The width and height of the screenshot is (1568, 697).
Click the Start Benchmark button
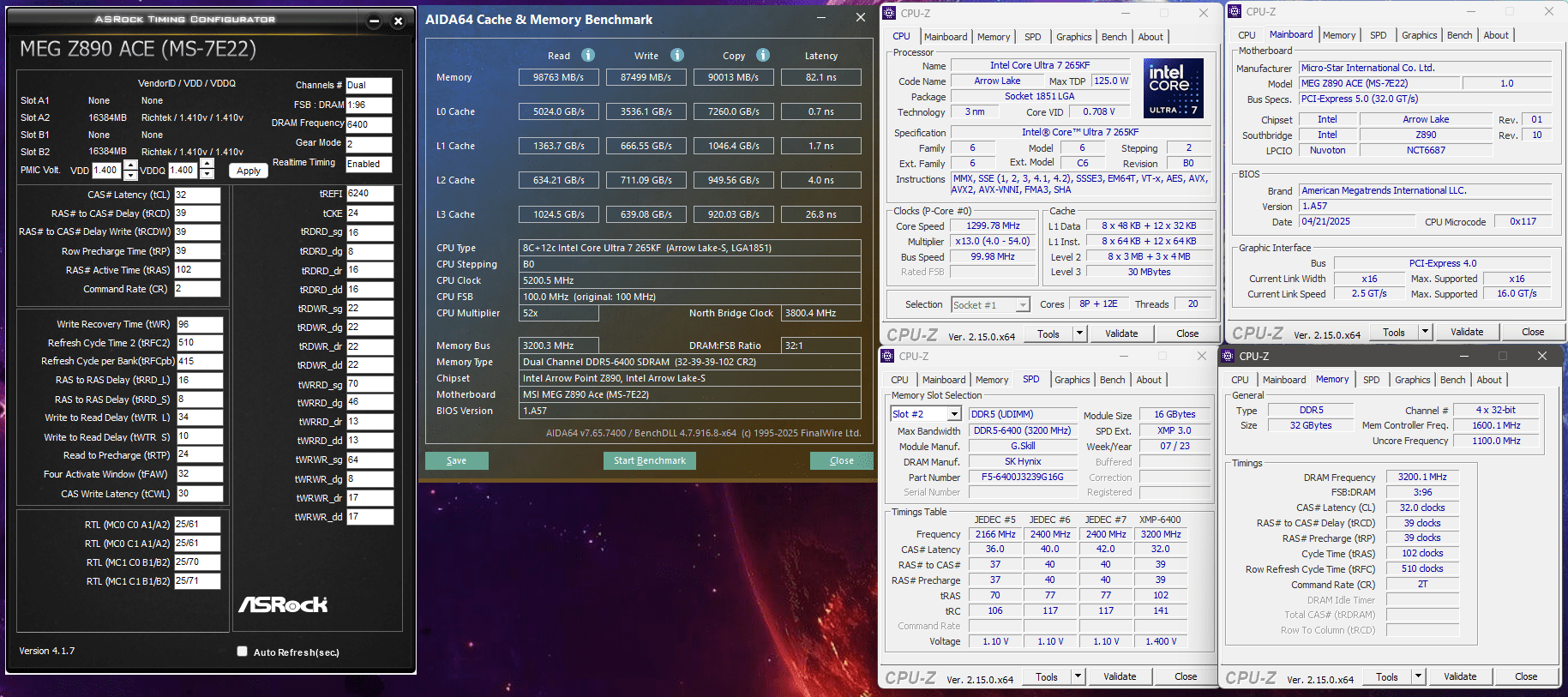pyautogui.click(x=649, y=460)
